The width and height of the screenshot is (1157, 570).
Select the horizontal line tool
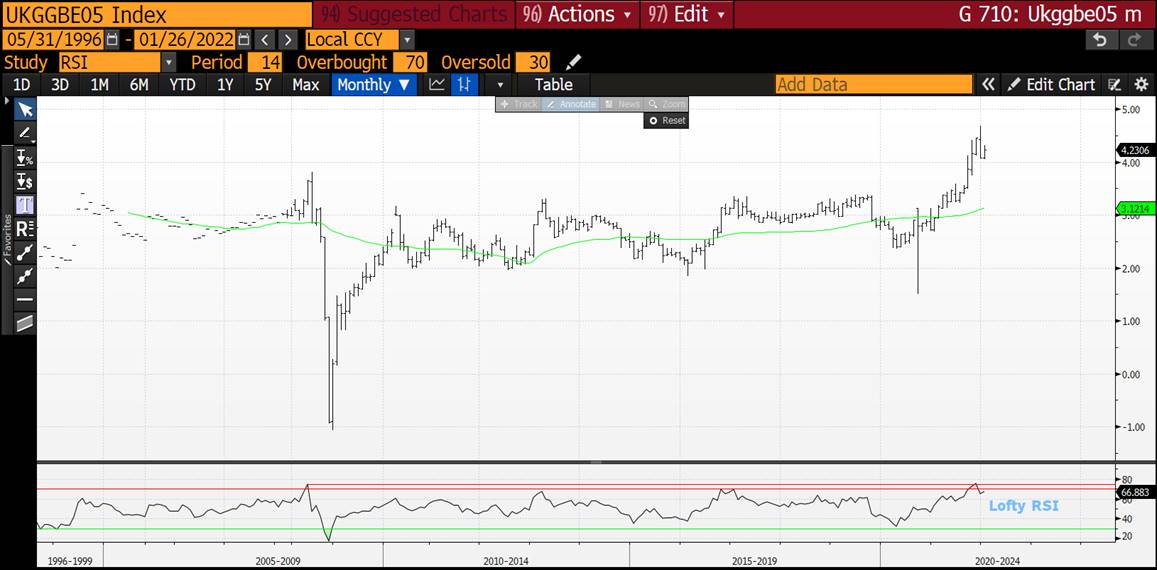(x=26, y=299)
